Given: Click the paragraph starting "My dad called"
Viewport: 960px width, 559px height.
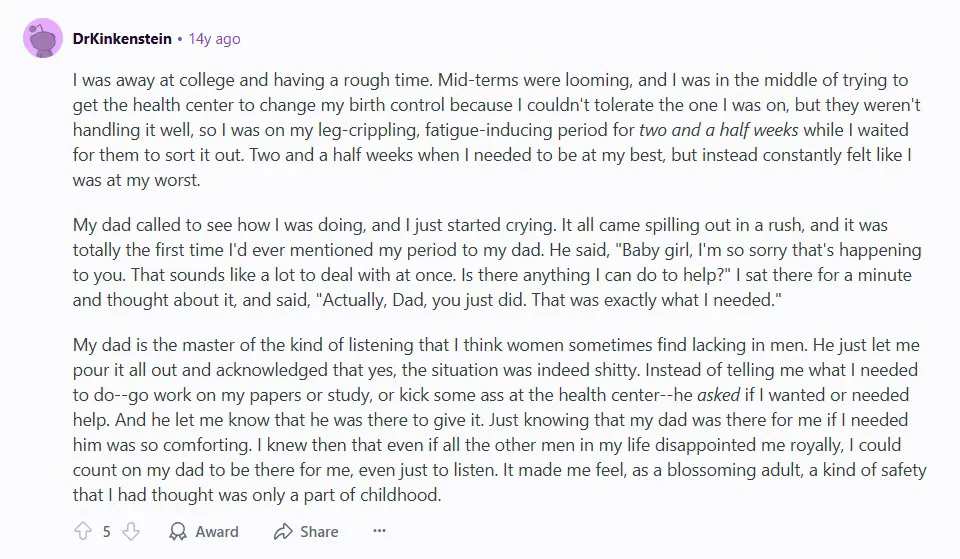Looking at the screenshot, I should tap(490, 262).
